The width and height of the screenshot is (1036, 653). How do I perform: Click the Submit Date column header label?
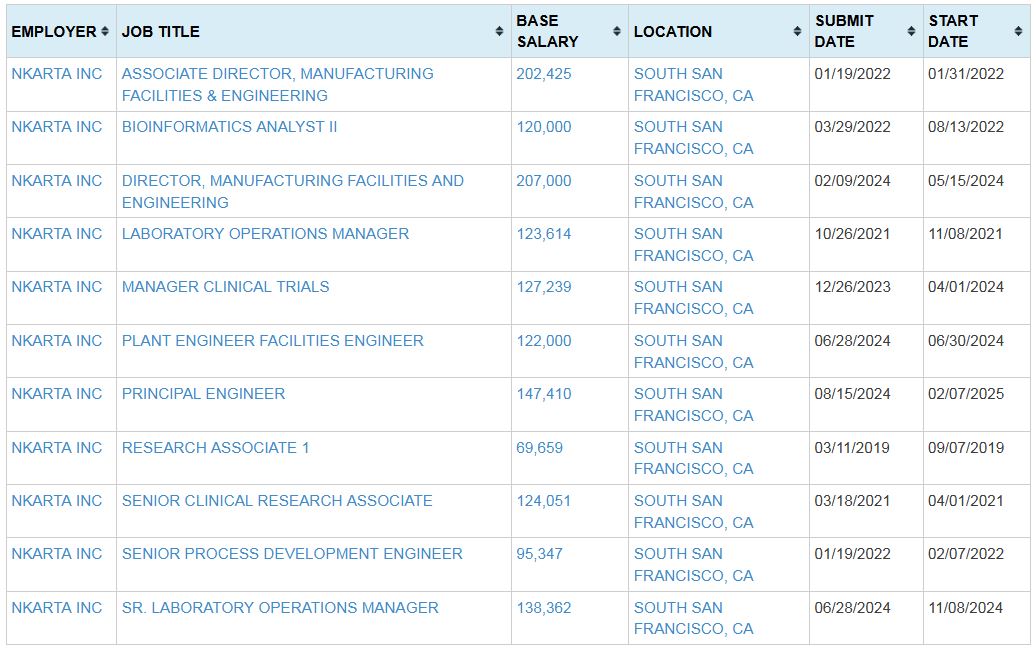coord(844,31)
